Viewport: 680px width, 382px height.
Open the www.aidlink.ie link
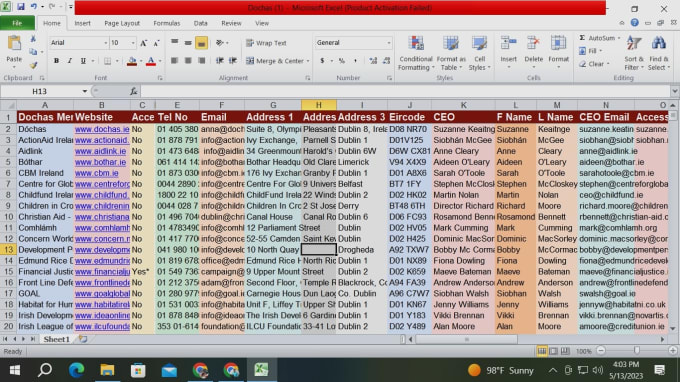pyautogui.click(x=100, y=151)
